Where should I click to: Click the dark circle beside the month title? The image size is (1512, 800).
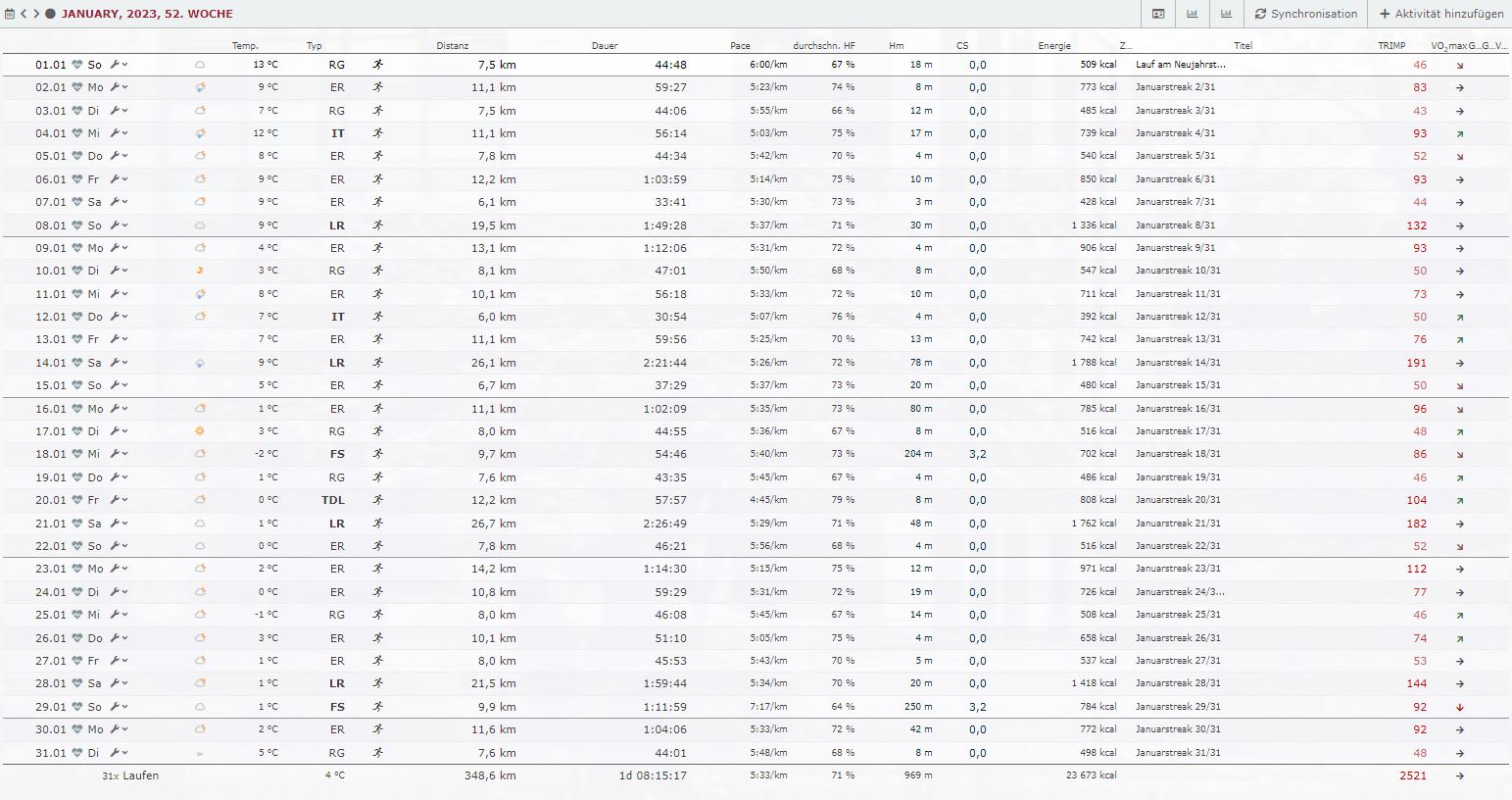(50, 14)
